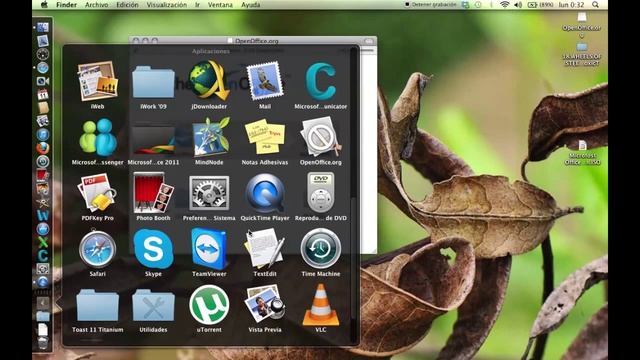Open the Ir menu
Viewport: 640px width, 360px height.
click(197, 4)
